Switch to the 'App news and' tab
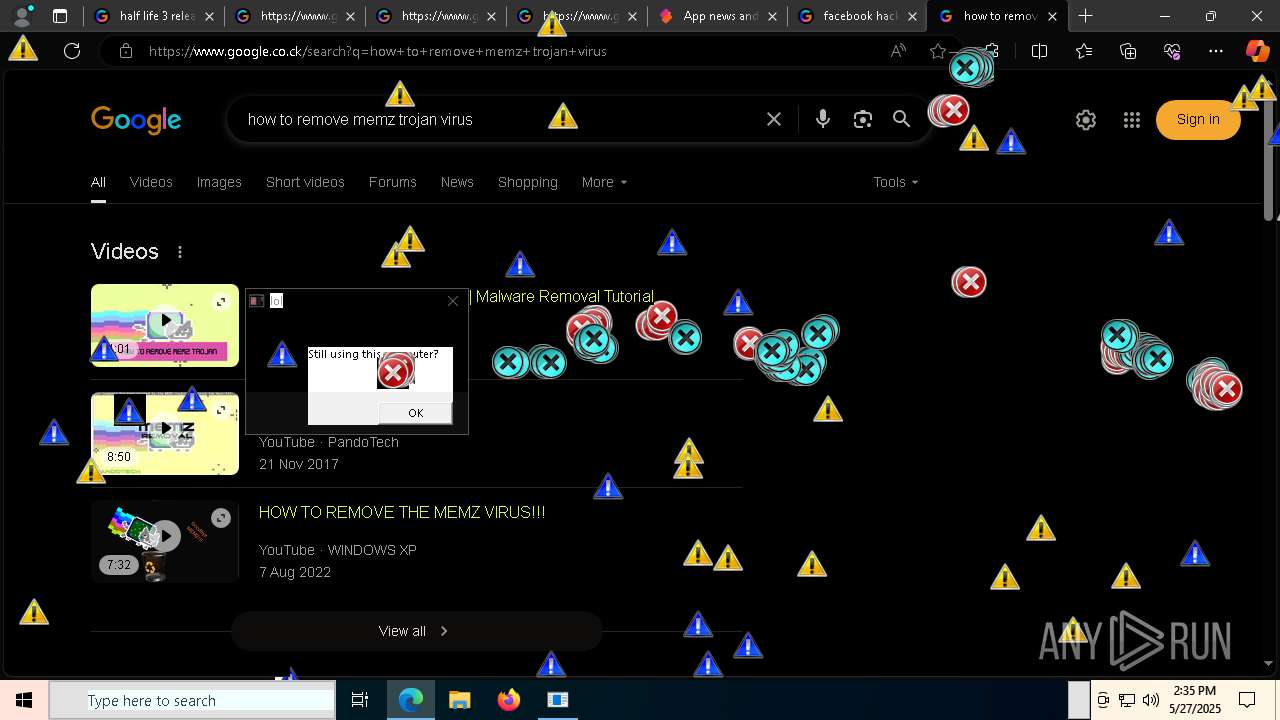 pos(718,16)
